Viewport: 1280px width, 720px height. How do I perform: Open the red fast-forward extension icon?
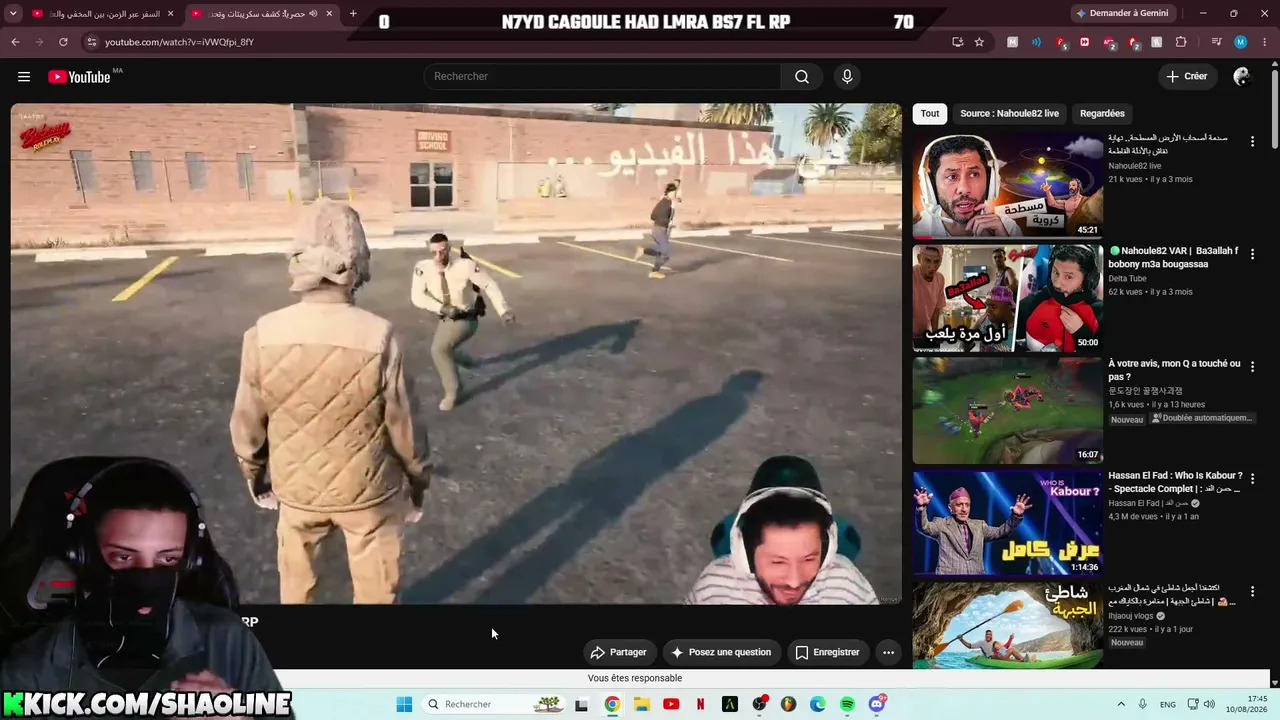pos(1085,42)
